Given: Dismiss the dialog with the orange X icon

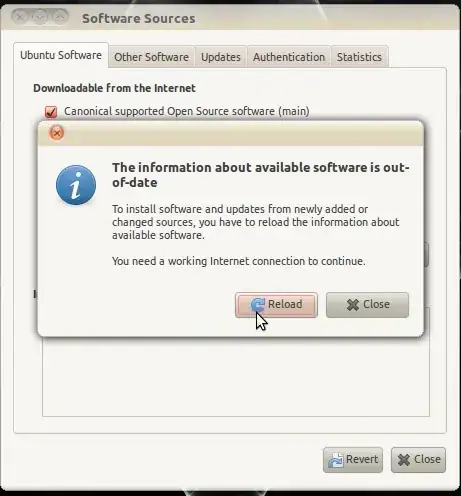Looking at the screenshot, I should (x=57, y=133).
